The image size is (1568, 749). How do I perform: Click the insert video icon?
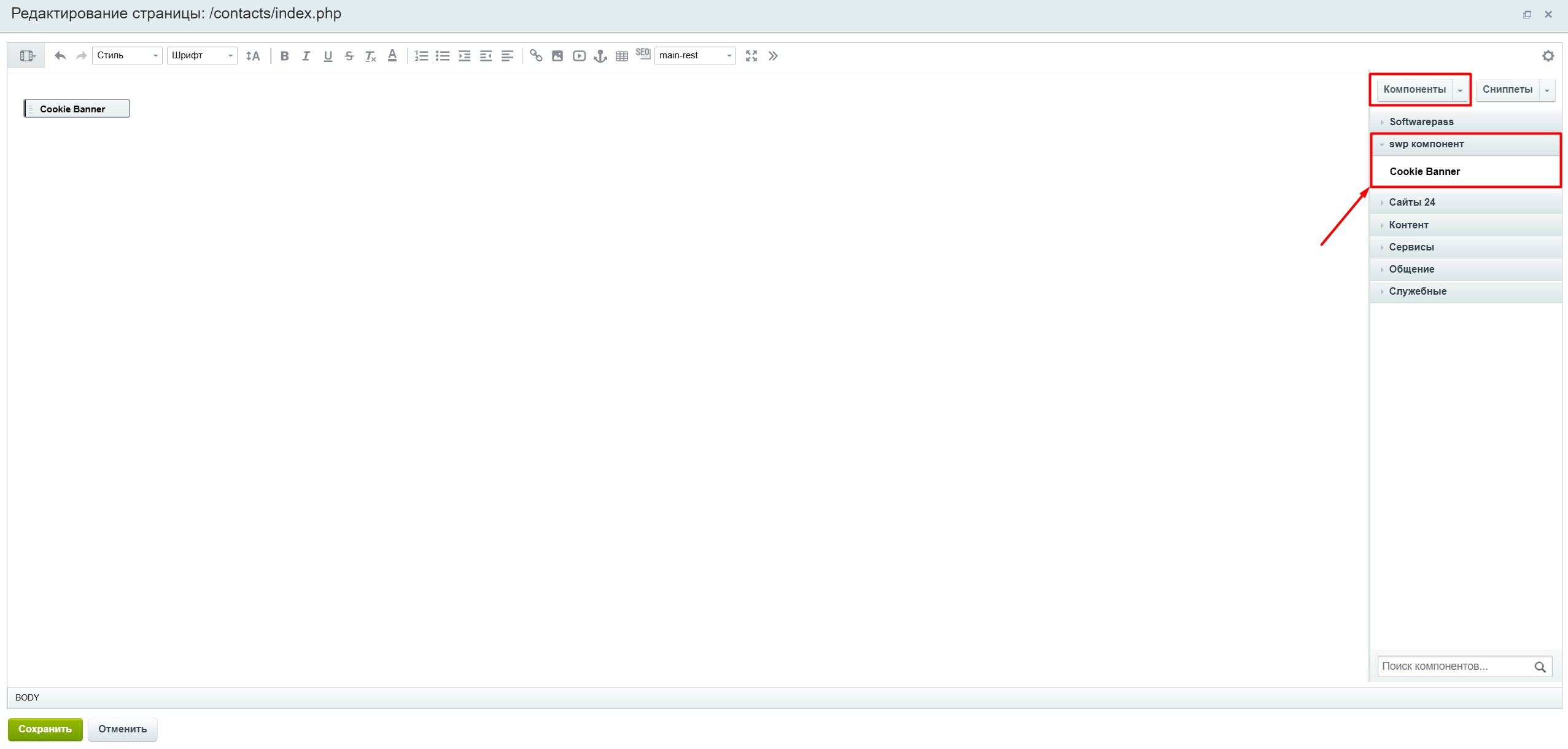(579, 56)
